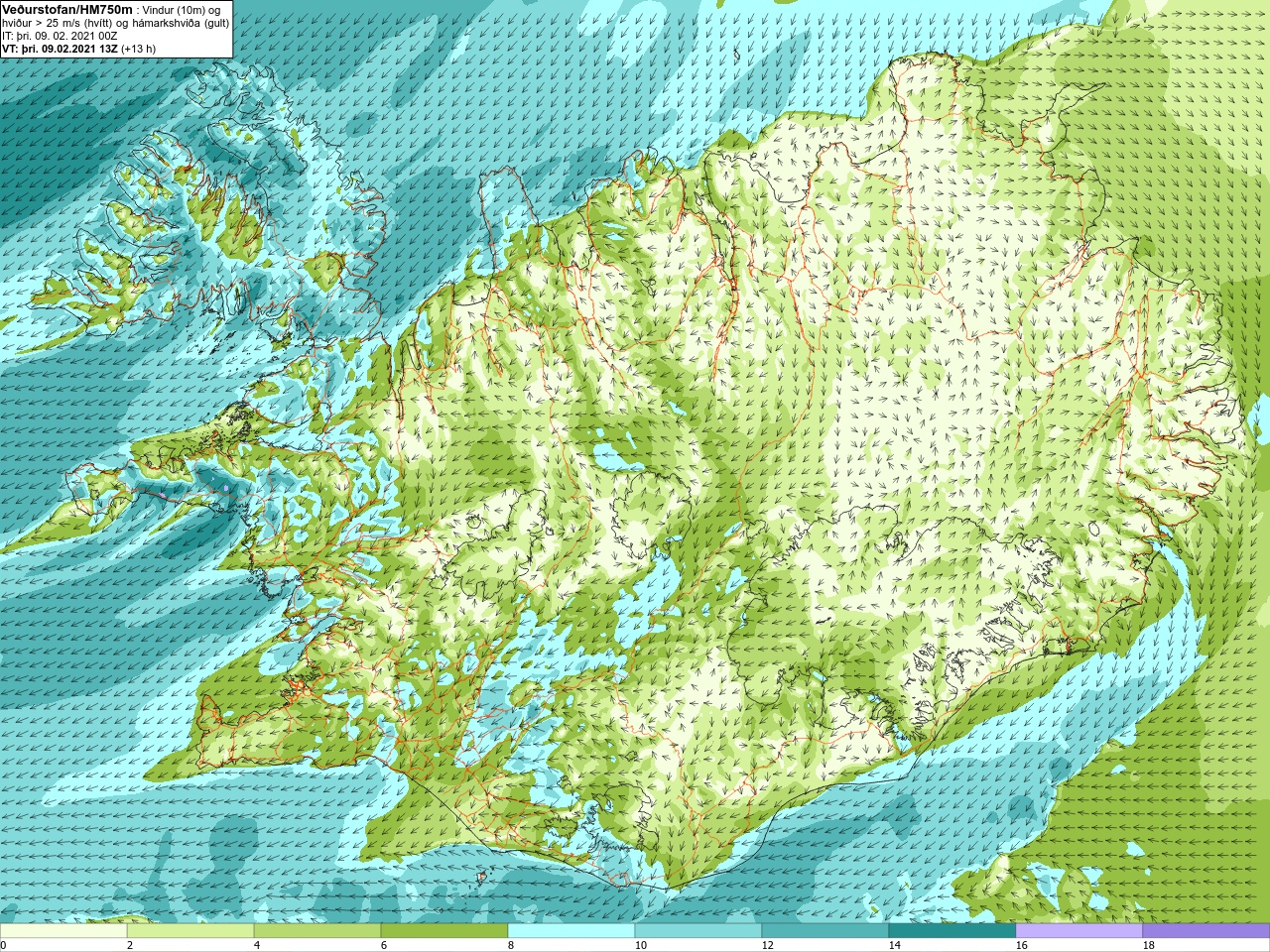Screen dimensions: 1270x952
Task: Click the scale label '6'
Action: (x=384, y=946)
